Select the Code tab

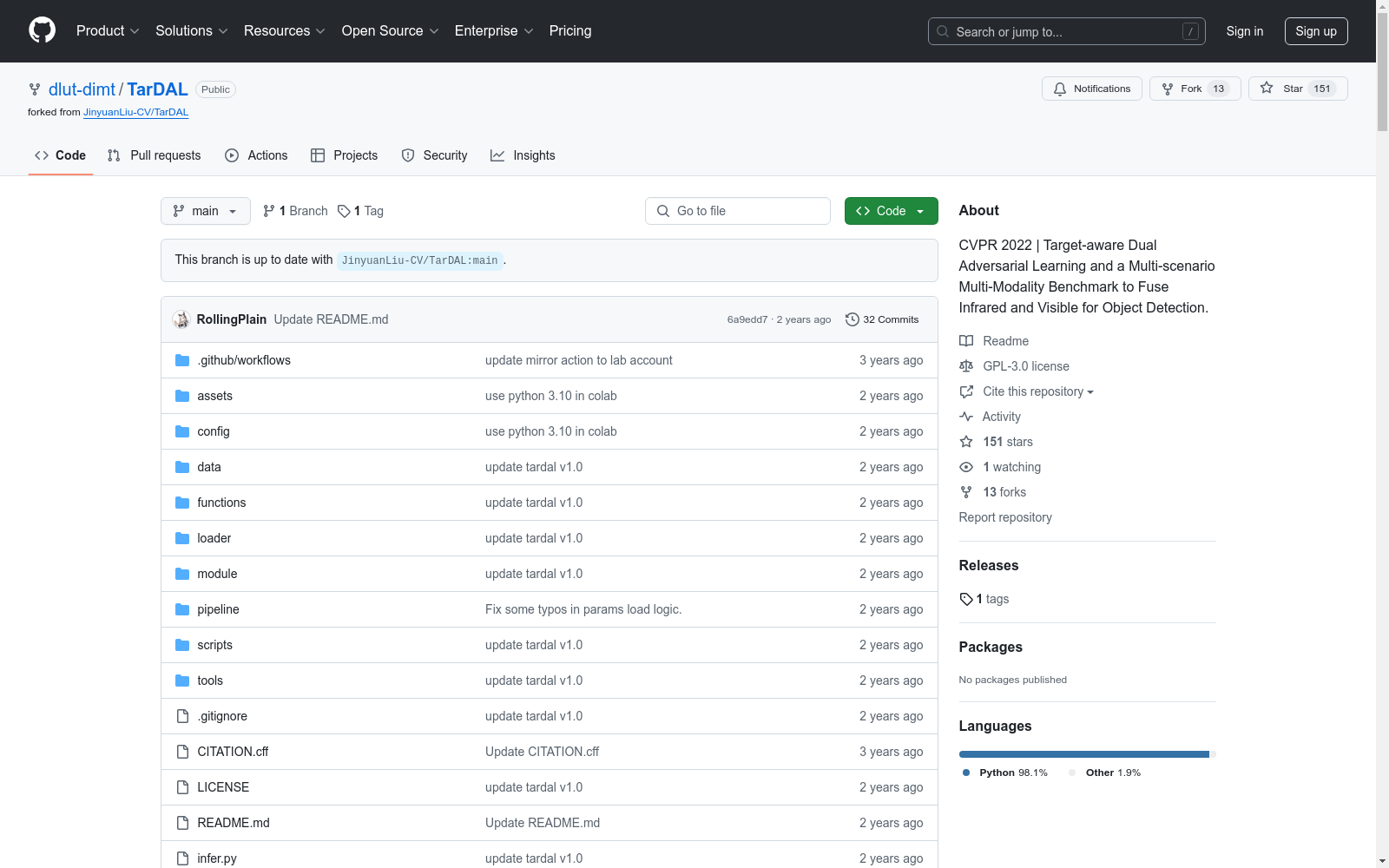pos(61,155)
